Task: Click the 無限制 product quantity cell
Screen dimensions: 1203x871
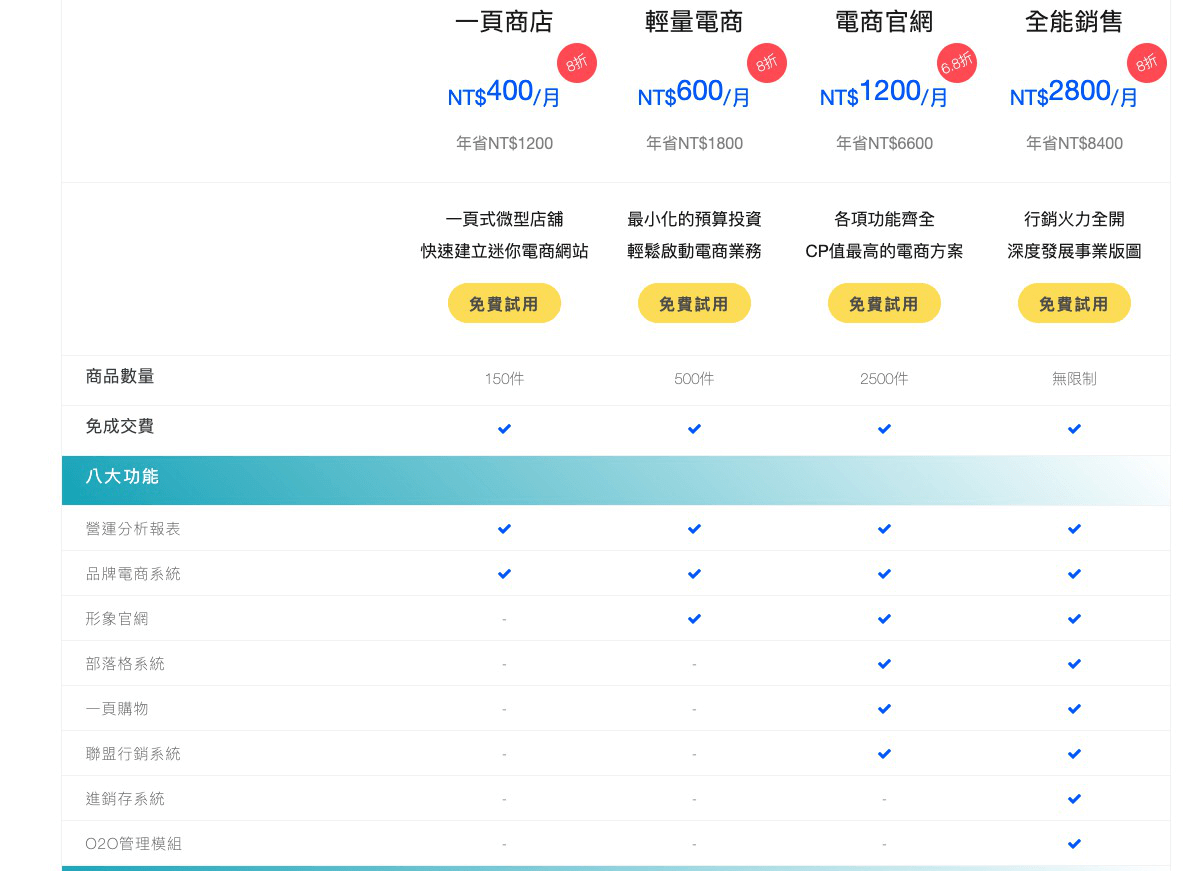Action: 1074,379
